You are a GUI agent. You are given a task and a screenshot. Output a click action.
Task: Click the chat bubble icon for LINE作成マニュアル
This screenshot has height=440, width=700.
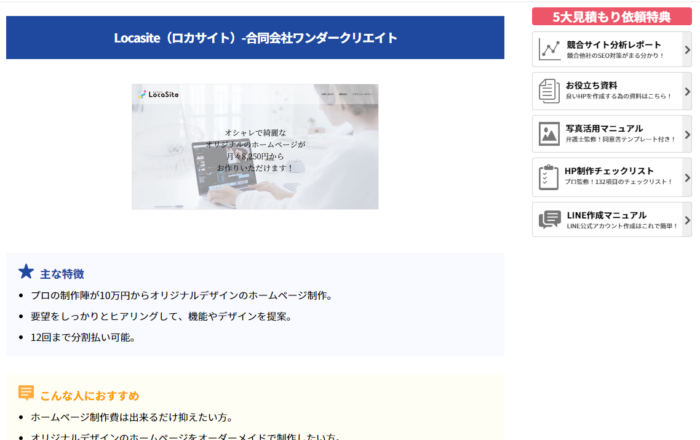549,219
